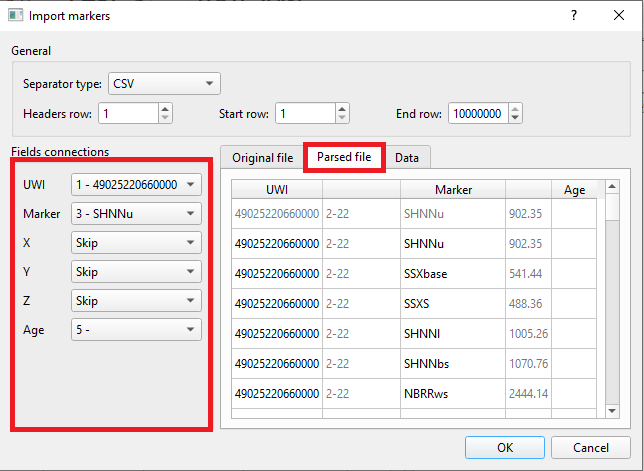
Task: Click the Headers row input field
Action: point(129,113)
